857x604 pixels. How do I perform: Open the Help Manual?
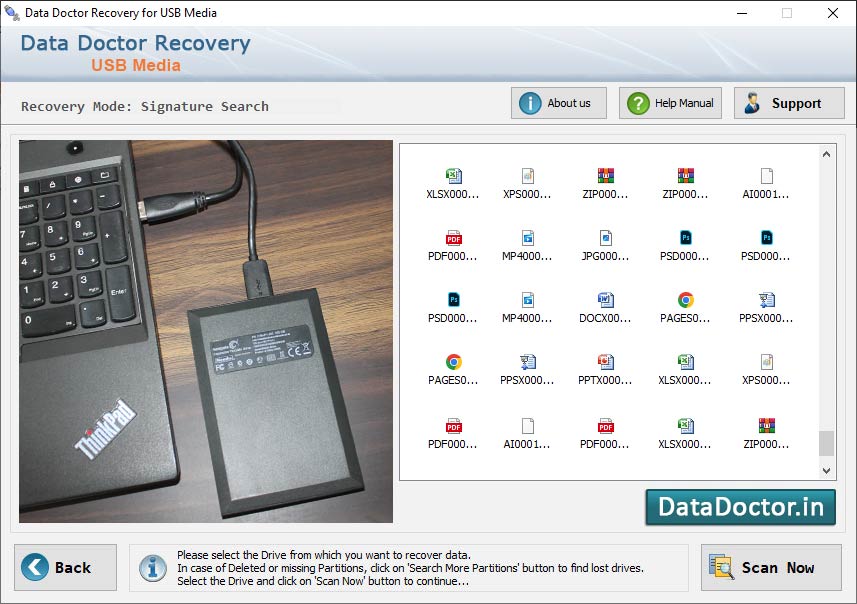point(669,102)
